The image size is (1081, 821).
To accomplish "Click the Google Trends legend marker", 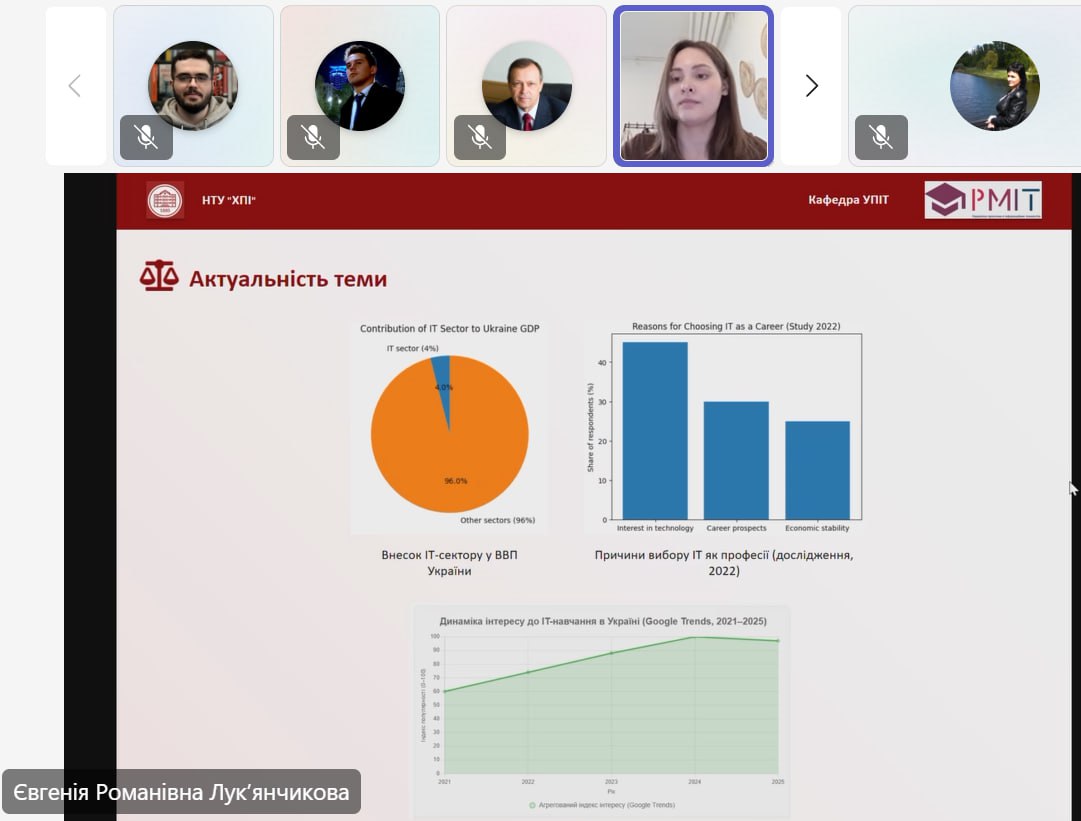I will click(x=532, y=805).
